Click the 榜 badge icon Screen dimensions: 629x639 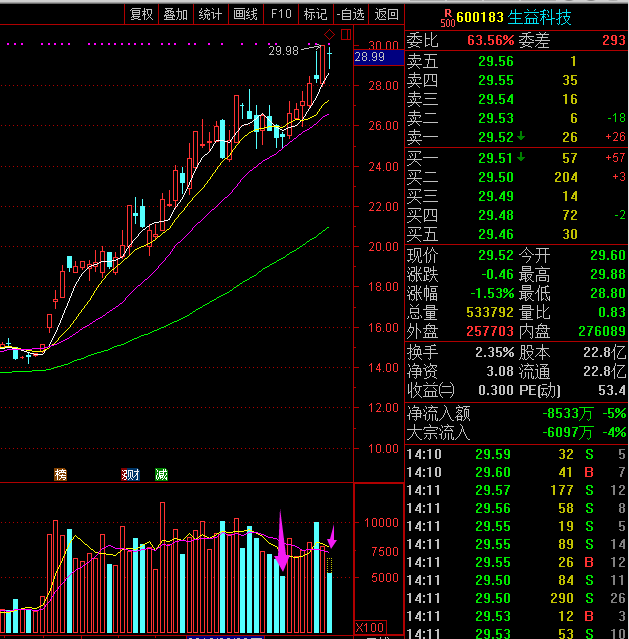(x=61, y=474)
